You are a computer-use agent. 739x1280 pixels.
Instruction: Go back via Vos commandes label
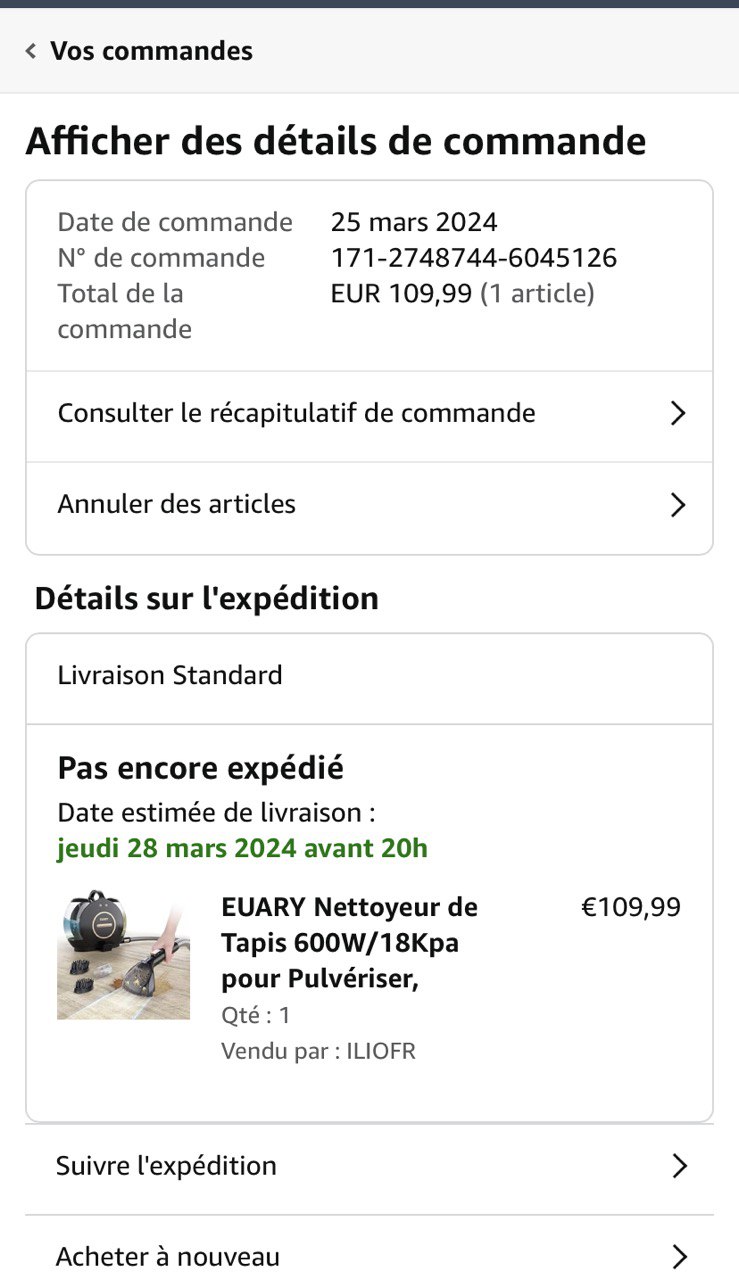[x=151, y=51]
